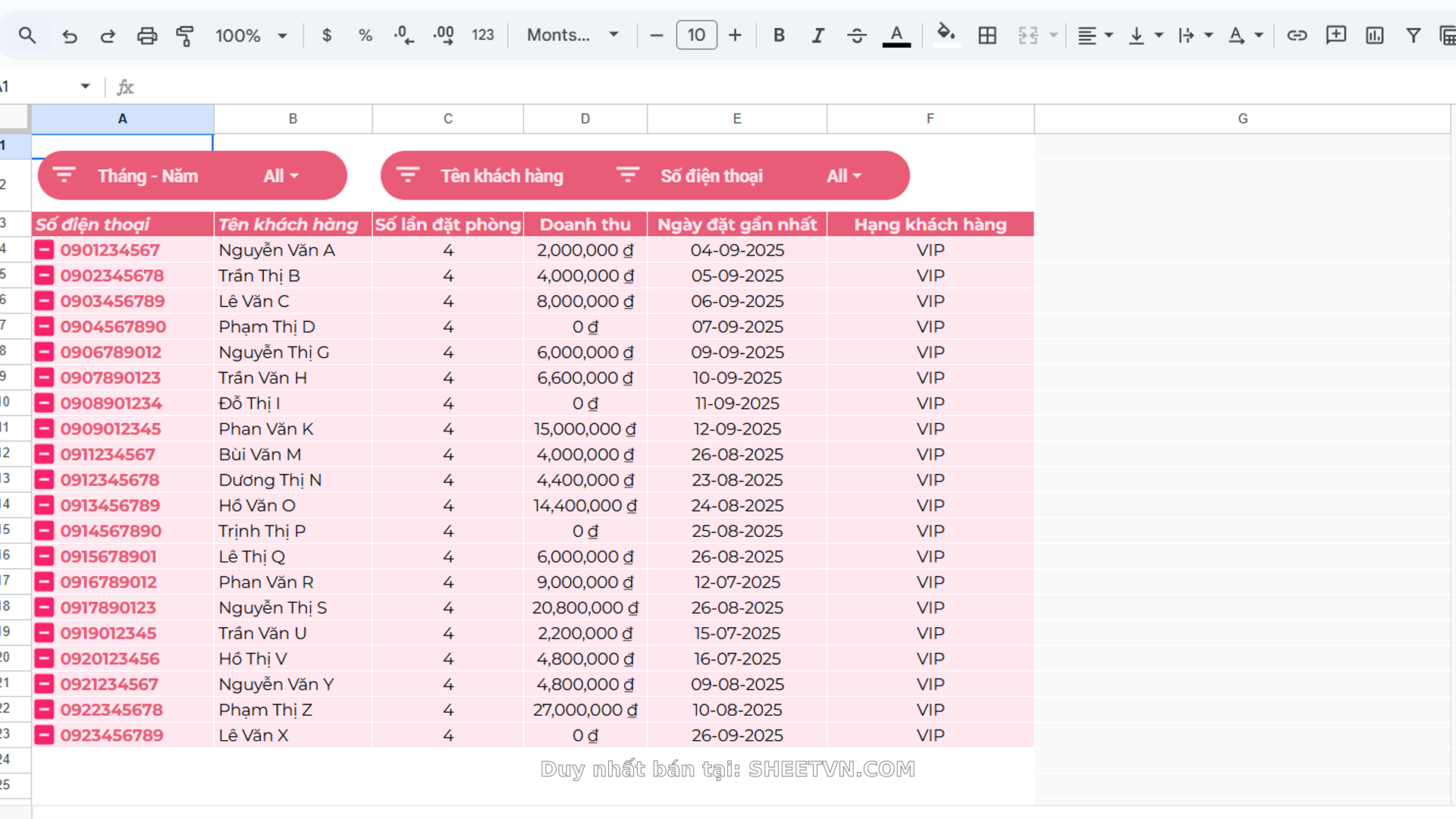Toggle italic formatting
The width and height of the screenshot is (1456, 819).
(817, 35)
